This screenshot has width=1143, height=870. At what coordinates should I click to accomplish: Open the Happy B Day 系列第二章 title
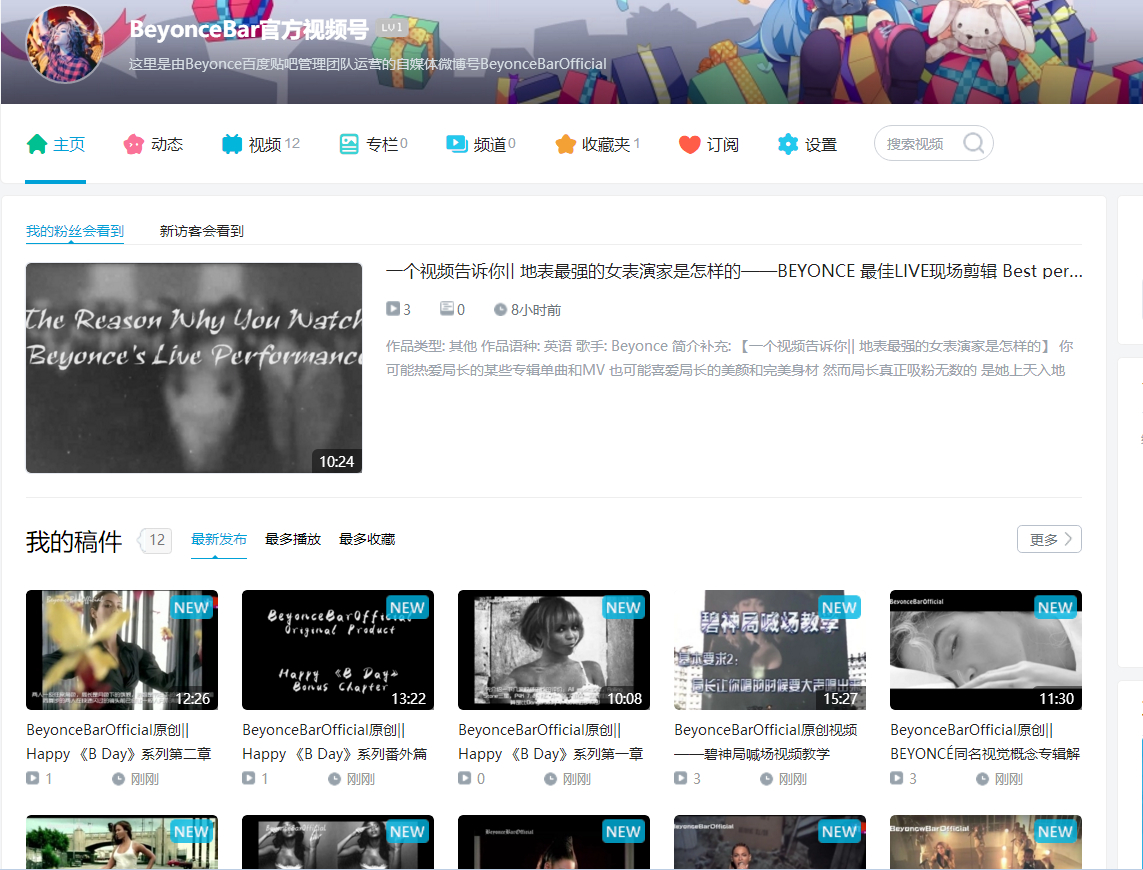[119, 742]
